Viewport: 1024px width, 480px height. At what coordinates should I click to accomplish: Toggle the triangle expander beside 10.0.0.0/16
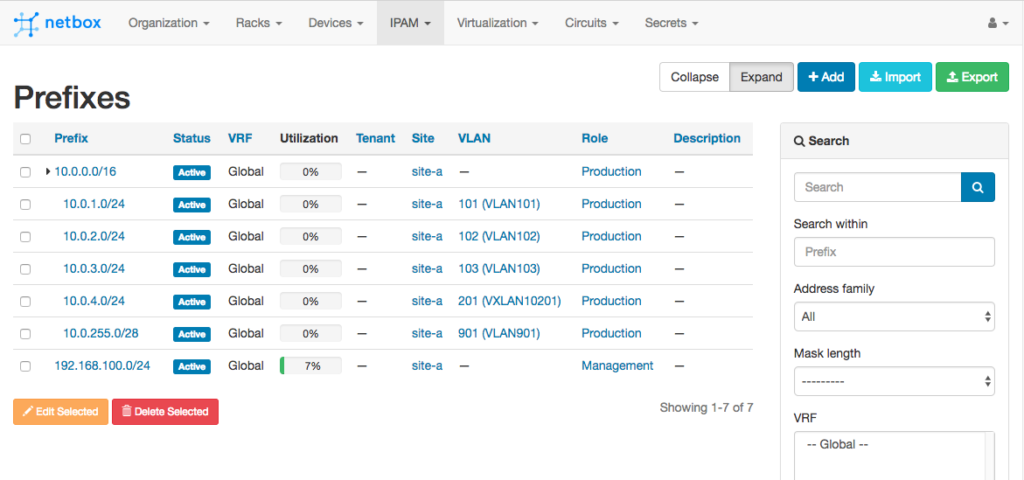coord(48,172)
